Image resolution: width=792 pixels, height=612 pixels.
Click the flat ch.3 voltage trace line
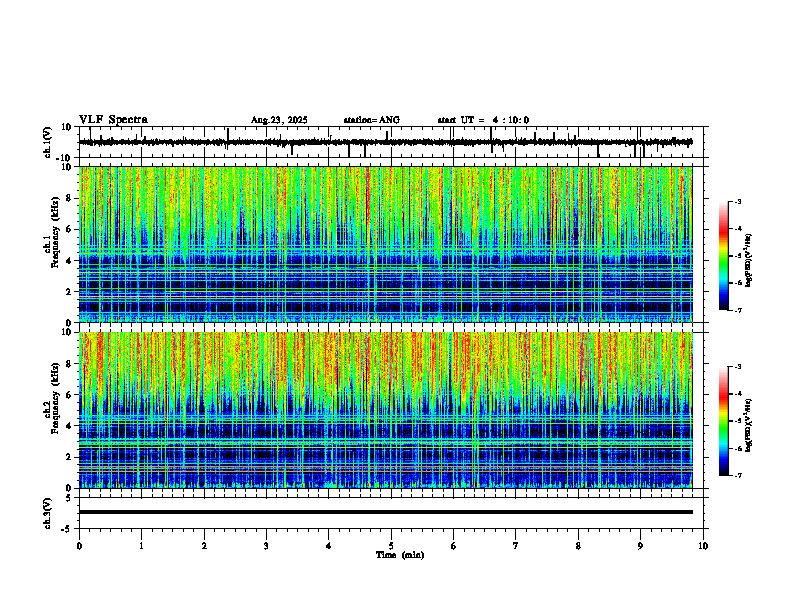click(385, 512)
